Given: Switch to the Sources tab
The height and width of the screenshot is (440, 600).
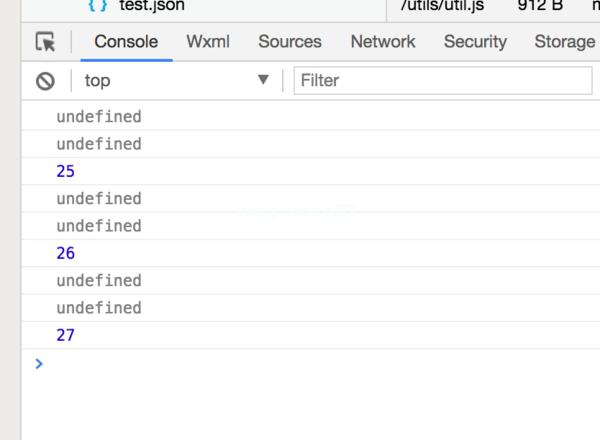Looking at the screenshot, I should coord(290,42).
